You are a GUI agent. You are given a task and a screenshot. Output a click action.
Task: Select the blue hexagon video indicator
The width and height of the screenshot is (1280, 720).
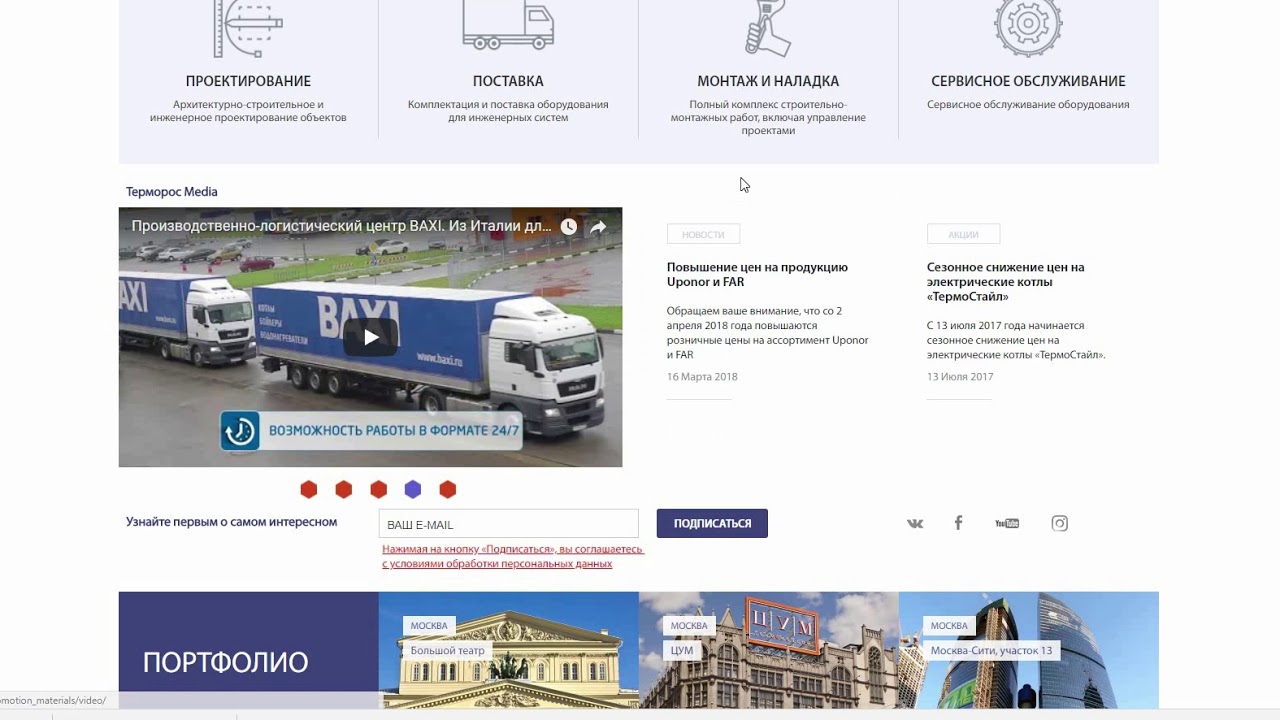tap(413, 489)
